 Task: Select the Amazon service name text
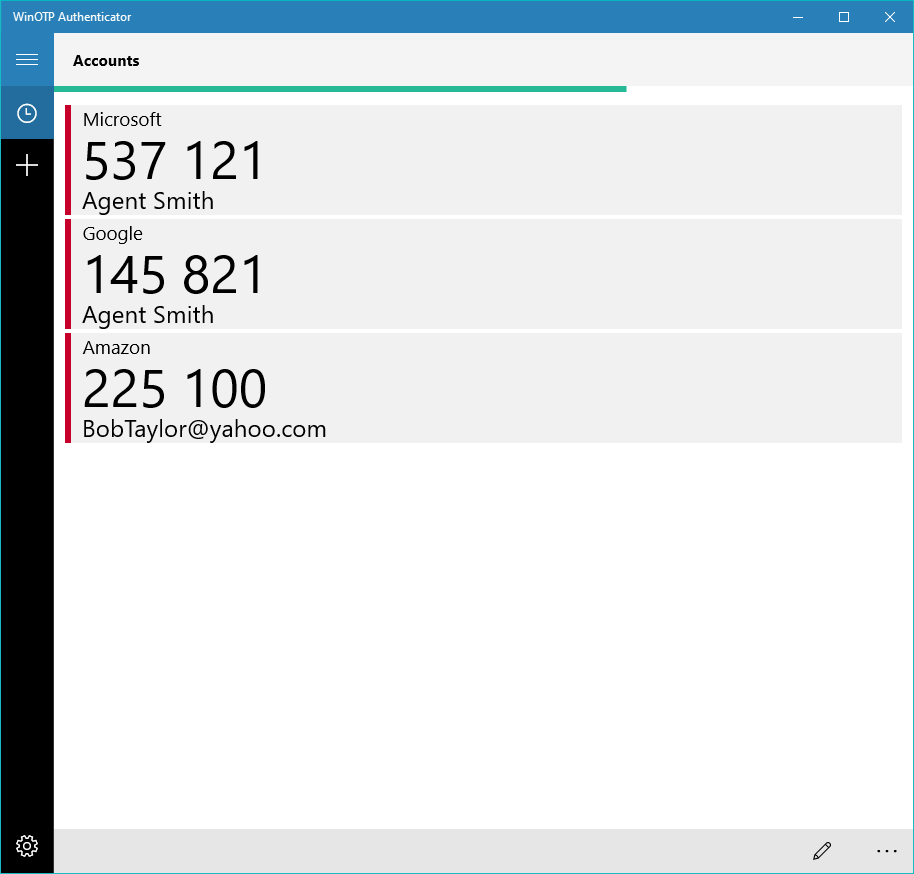point(116,347)
